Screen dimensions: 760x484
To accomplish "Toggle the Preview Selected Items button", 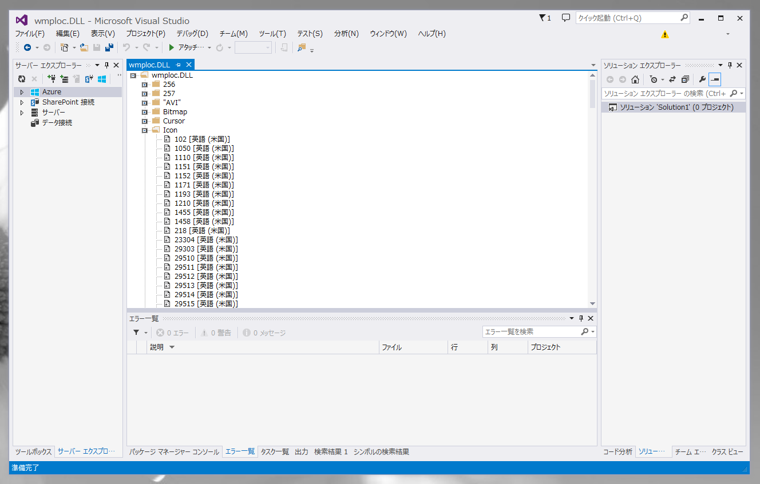I will point(715,79).
